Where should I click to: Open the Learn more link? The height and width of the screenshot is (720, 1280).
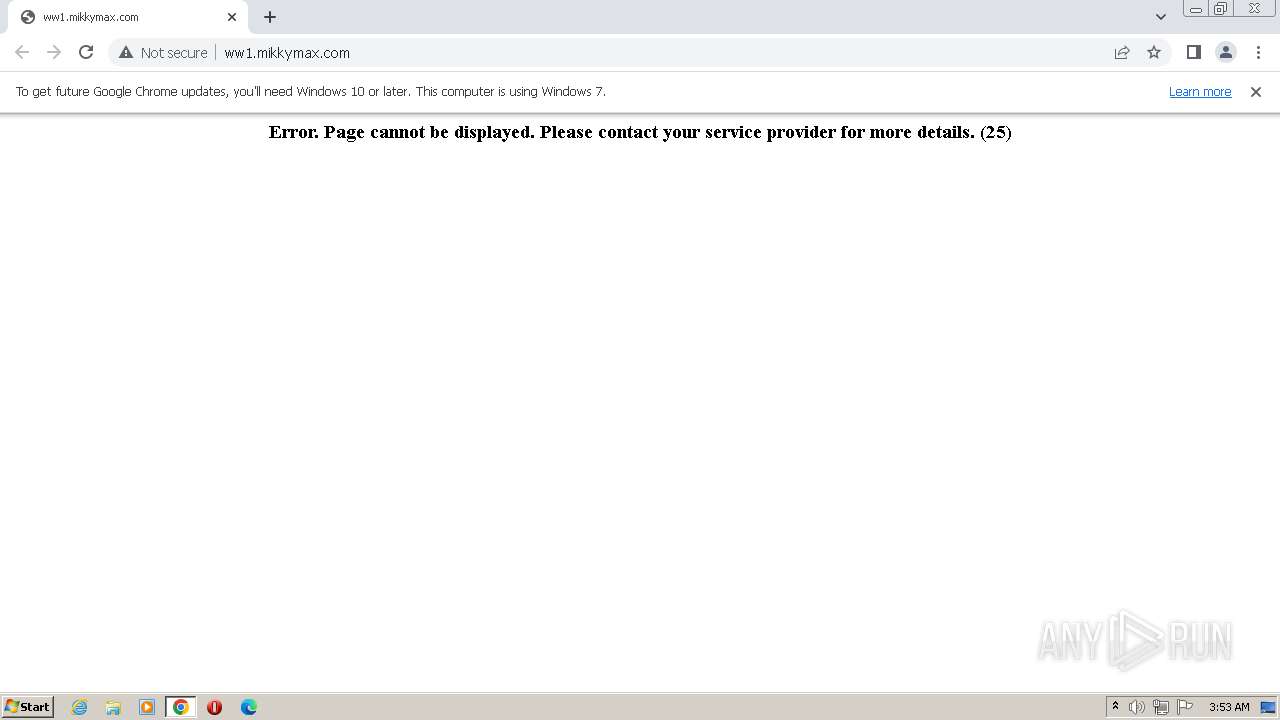coord(1200,91)
